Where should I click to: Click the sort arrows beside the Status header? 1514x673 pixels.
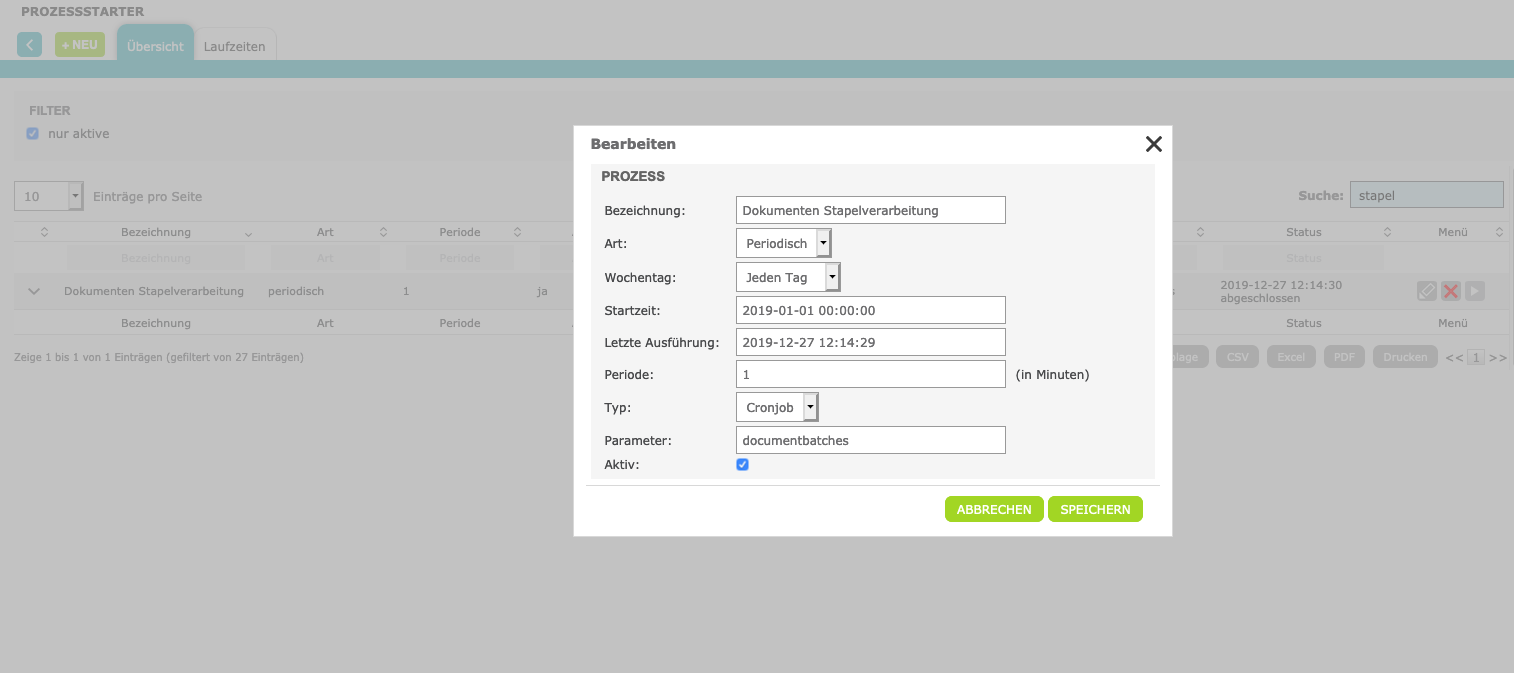click(x=1387, y=232)
